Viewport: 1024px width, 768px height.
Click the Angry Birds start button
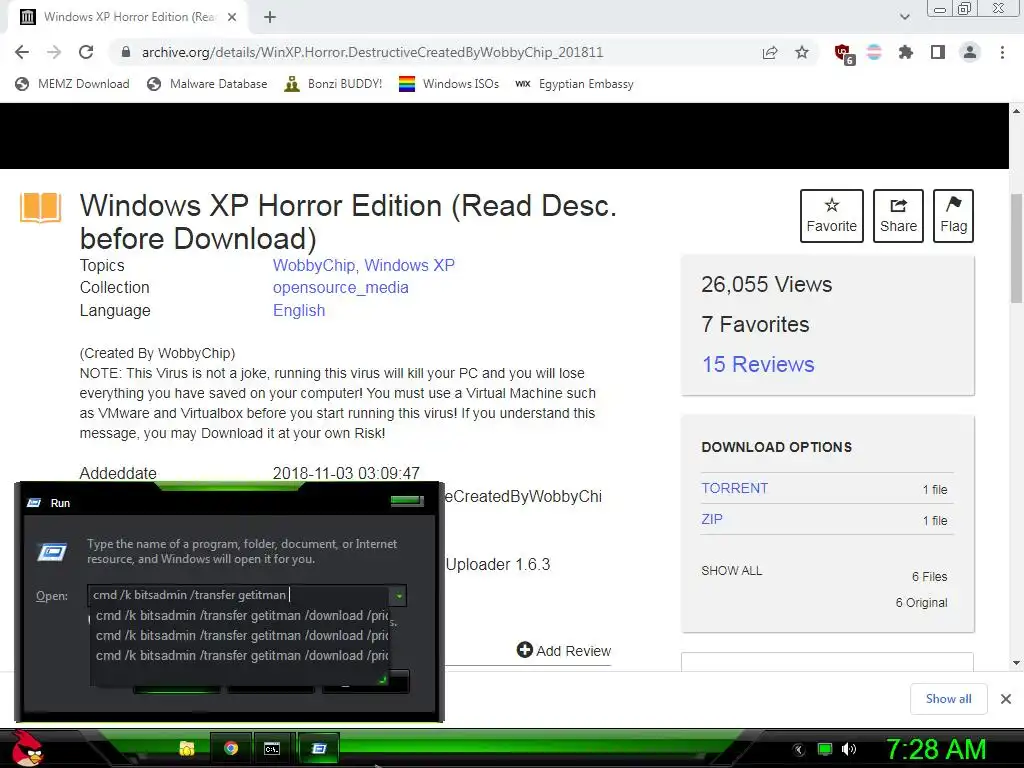point(27,748)
